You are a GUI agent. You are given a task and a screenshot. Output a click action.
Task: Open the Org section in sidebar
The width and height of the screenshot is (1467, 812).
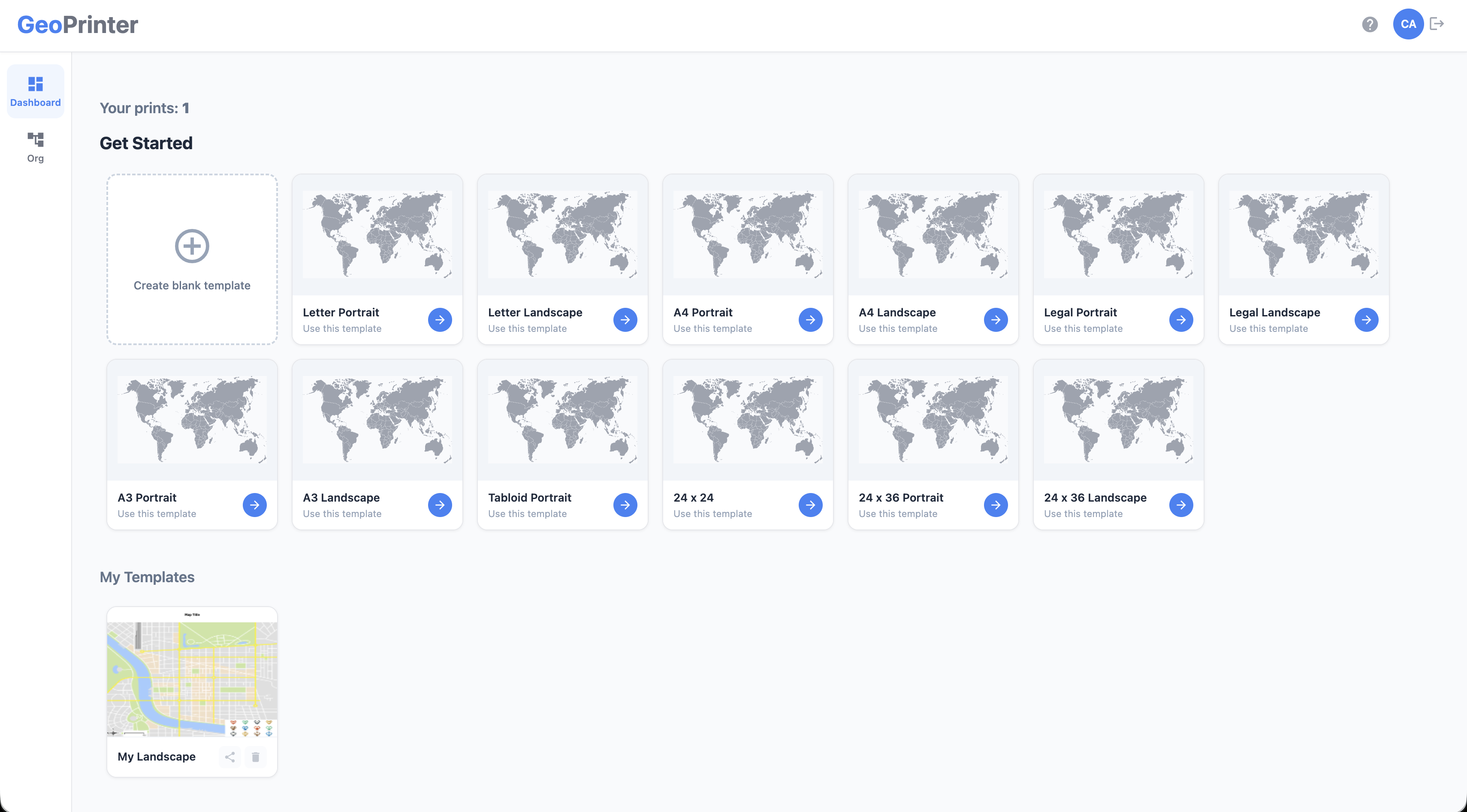pos(35,147)
